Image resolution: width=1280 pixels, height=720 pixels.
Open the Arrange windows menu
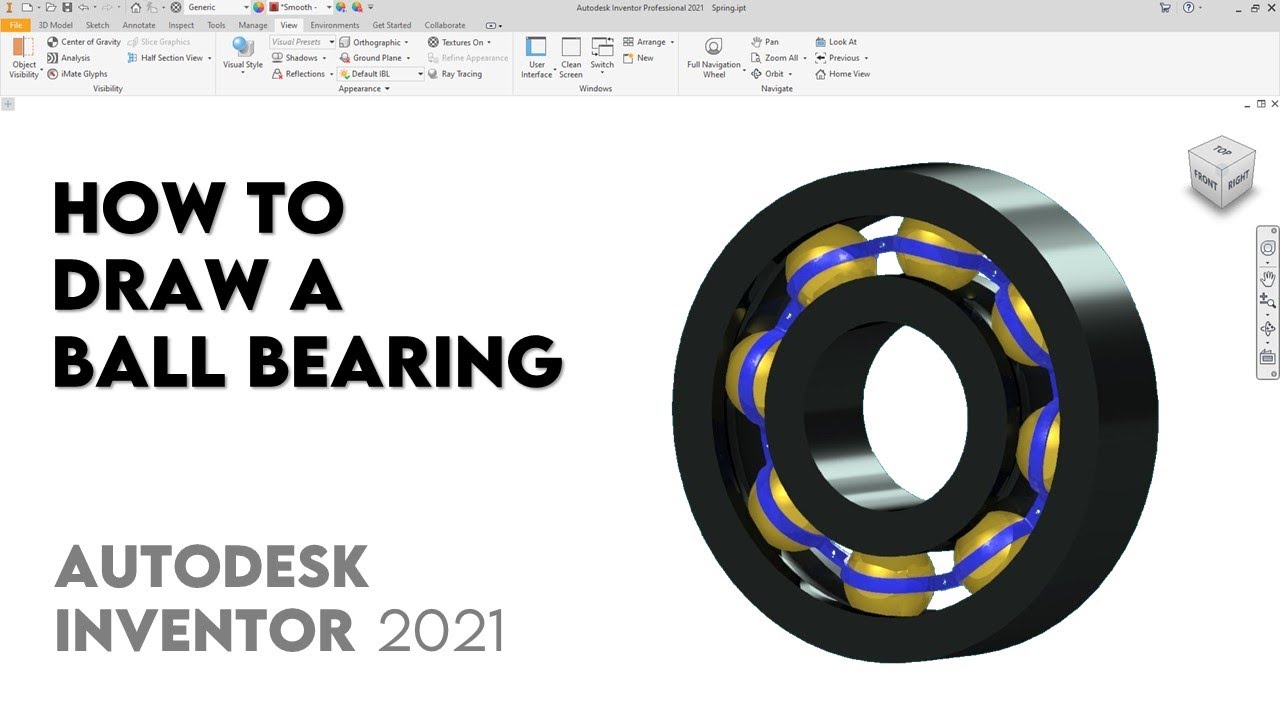pos(648,42)
